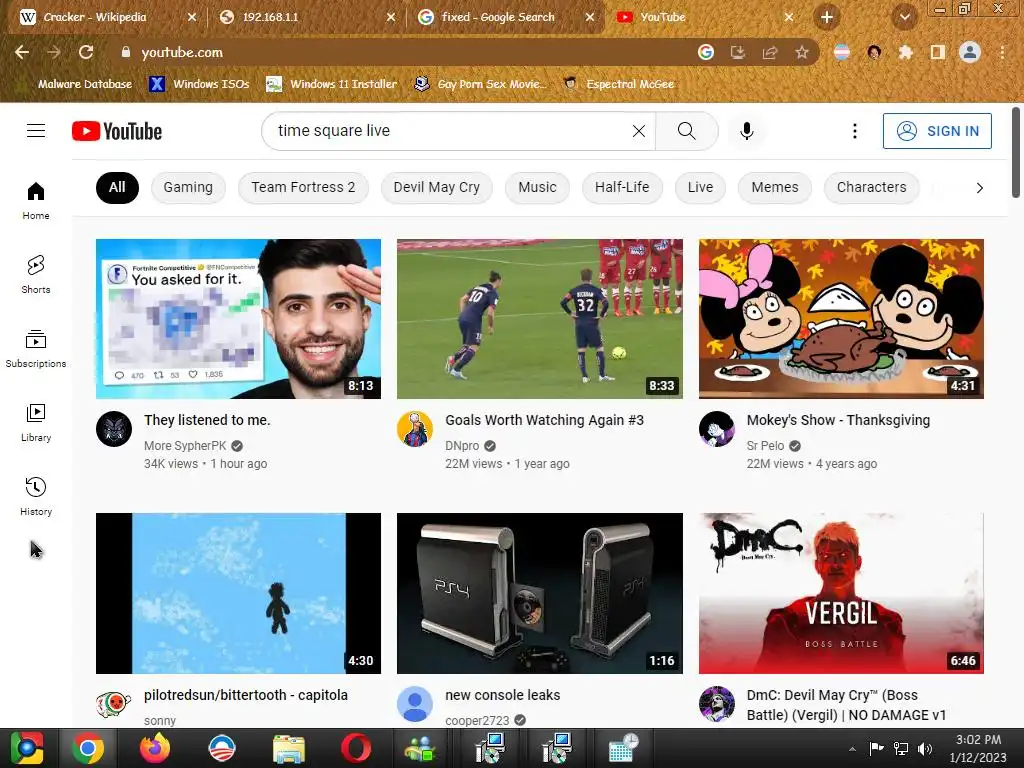Viewport: 1024px width, 768px height.
Task: Reload the page
Action: (x=86, y=52)
